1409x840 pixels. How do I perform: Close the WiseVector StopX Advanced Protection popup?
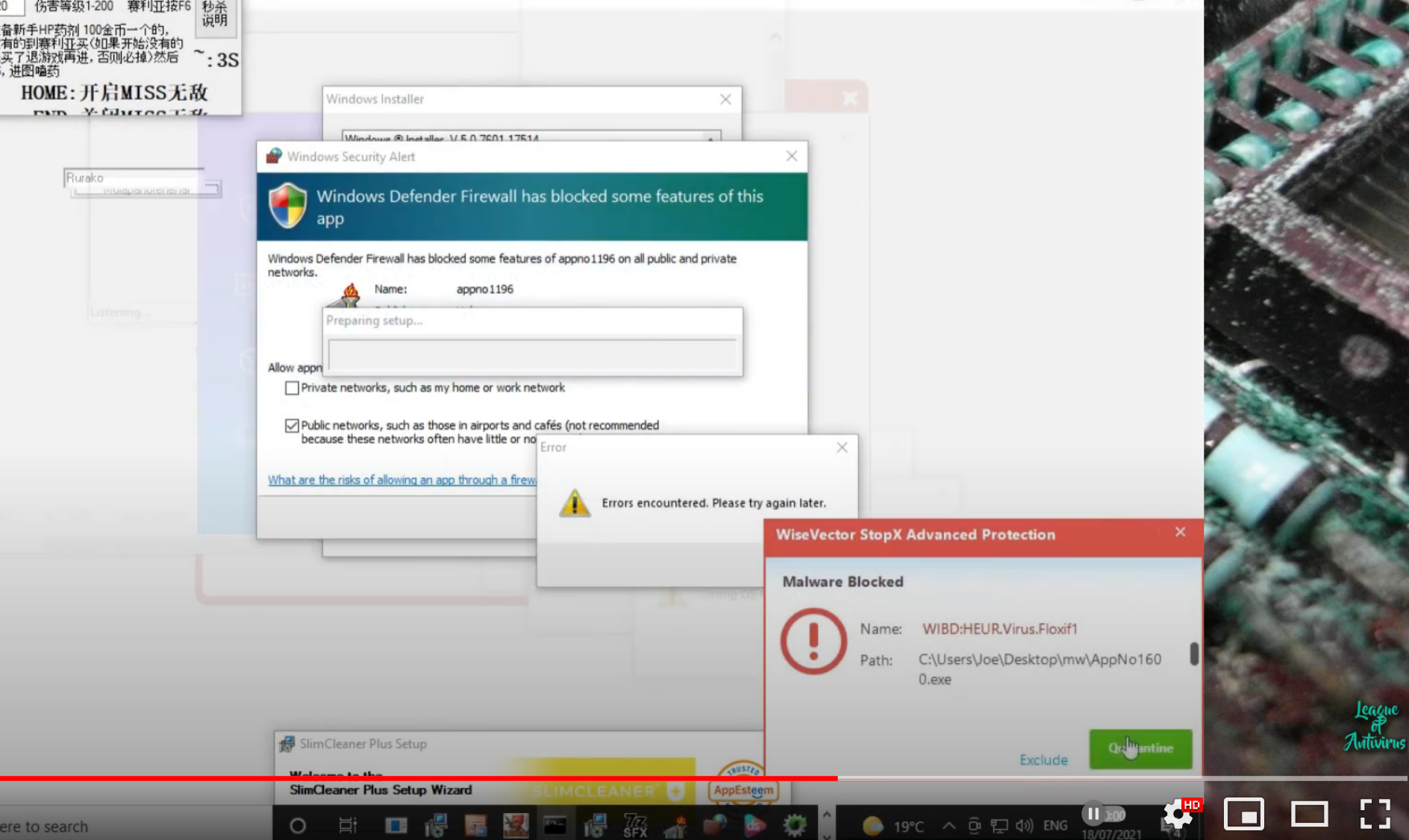tap(1180, 532)
